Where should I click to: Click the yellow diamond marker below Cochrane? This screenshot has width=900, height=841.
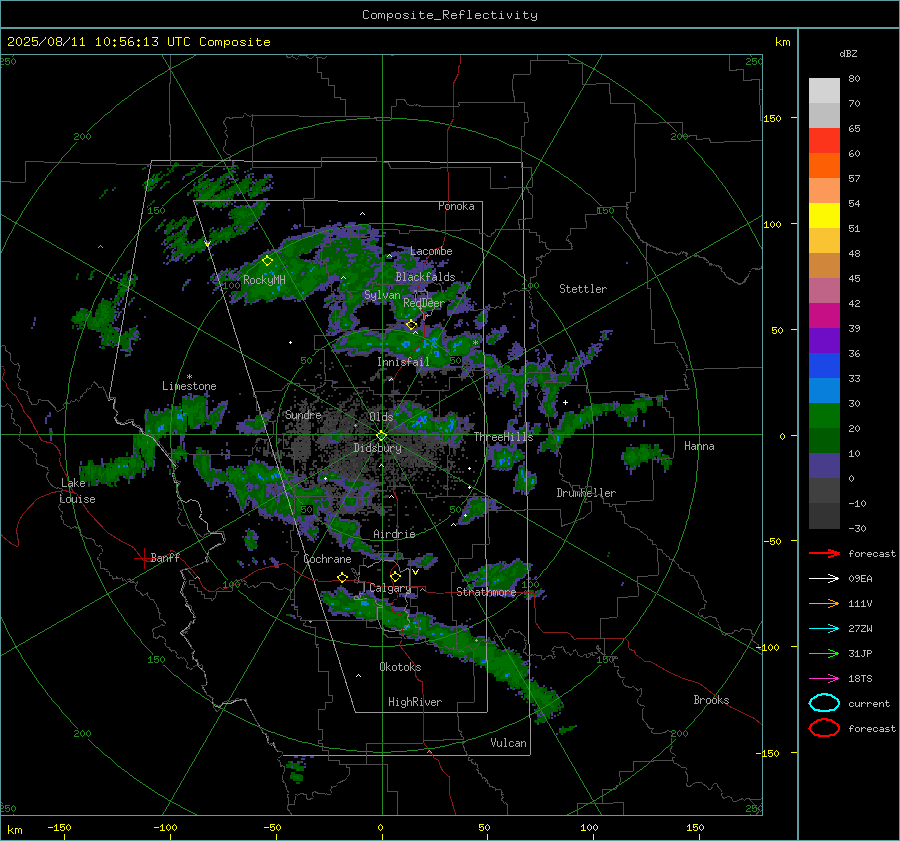coord(342,577)
